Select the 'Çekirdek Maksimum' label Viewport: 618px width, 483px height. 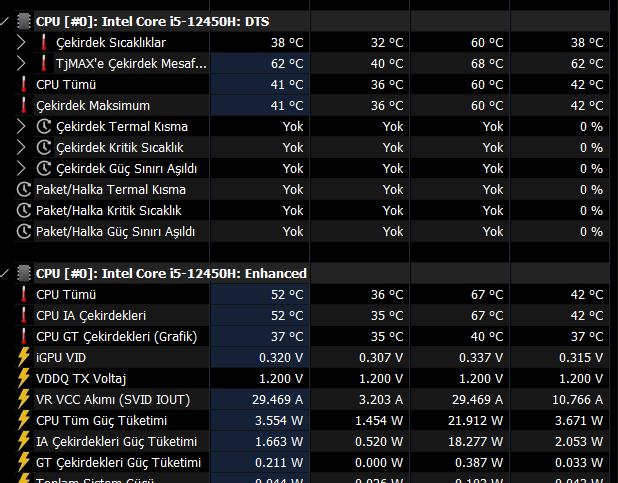coord(93,106)
